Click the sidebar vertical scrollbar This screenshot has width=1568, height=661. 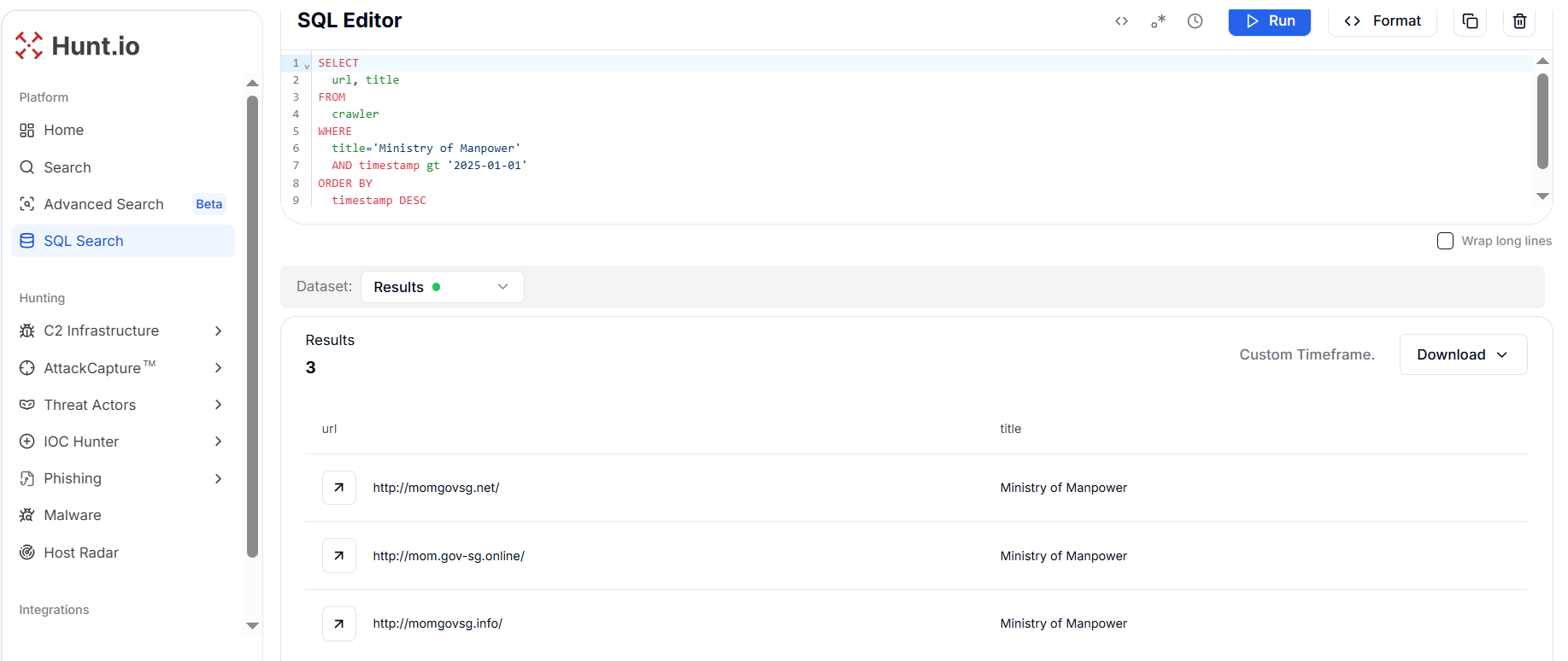point(252,325)
